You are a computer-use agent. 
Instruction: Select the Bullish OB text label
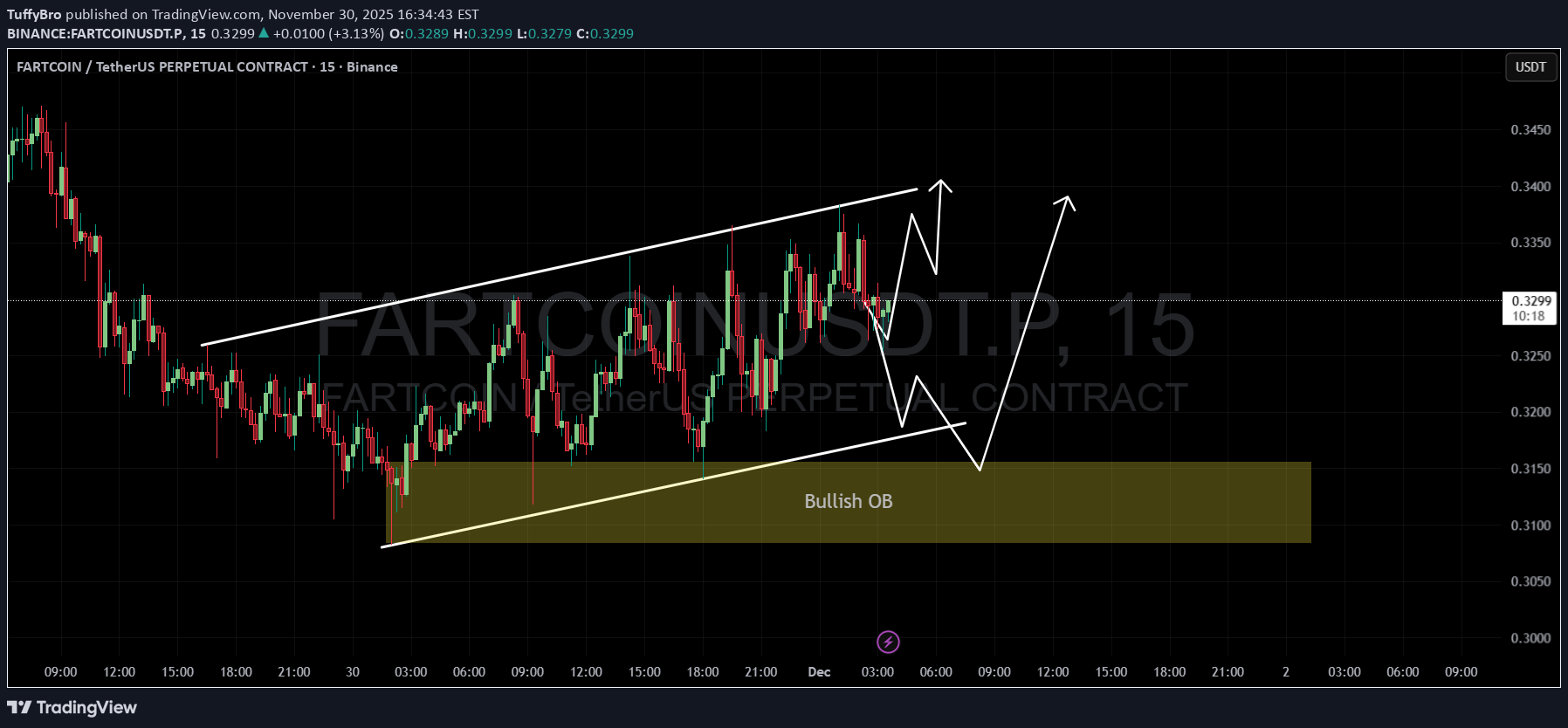click(x=848, y=501)
